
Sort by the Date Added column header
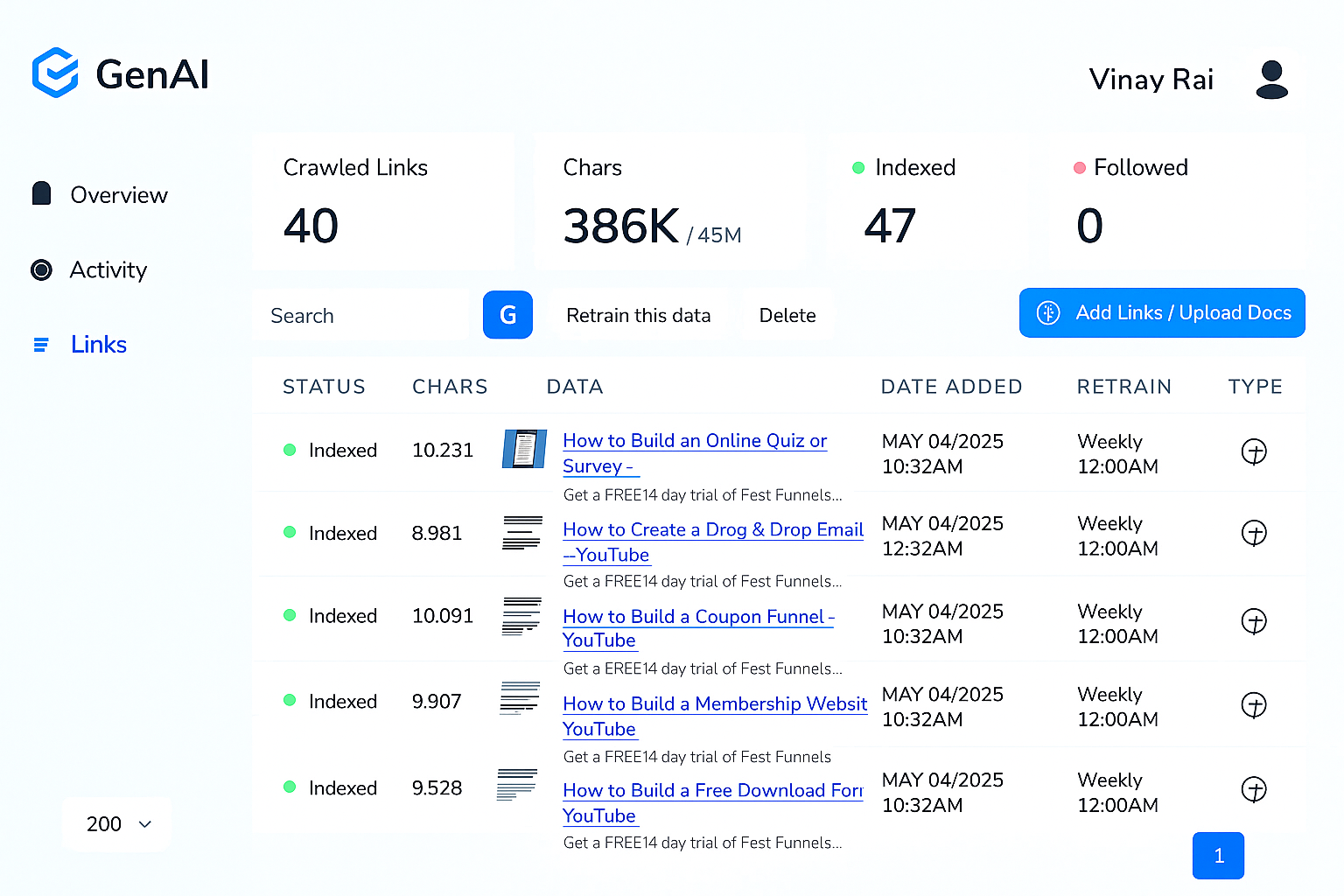tap(951, 387)
